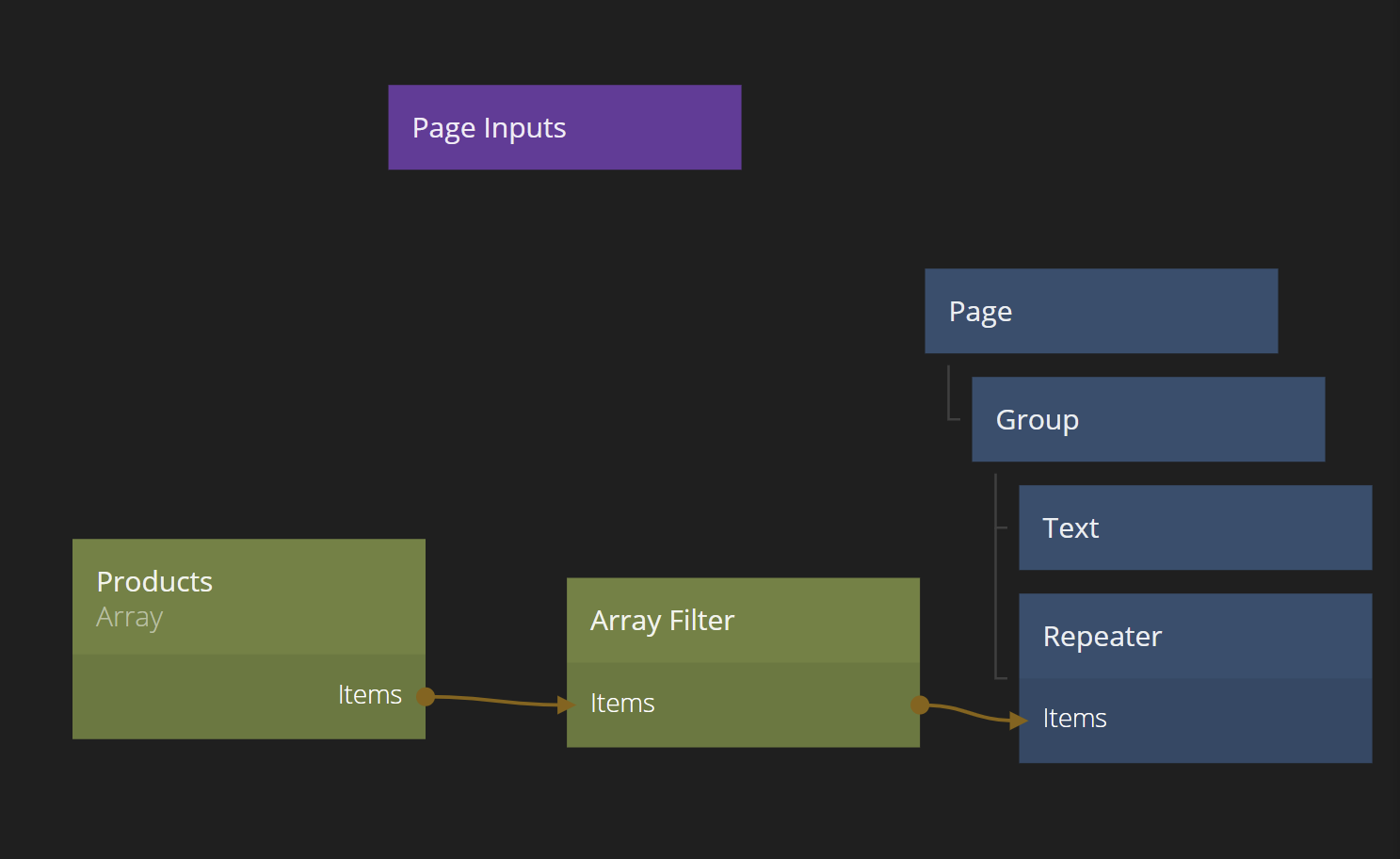Viewport: 1400px width, 859px height.
Task: Select the wire from Array Filter to Repeater
Action: point(970,713)
